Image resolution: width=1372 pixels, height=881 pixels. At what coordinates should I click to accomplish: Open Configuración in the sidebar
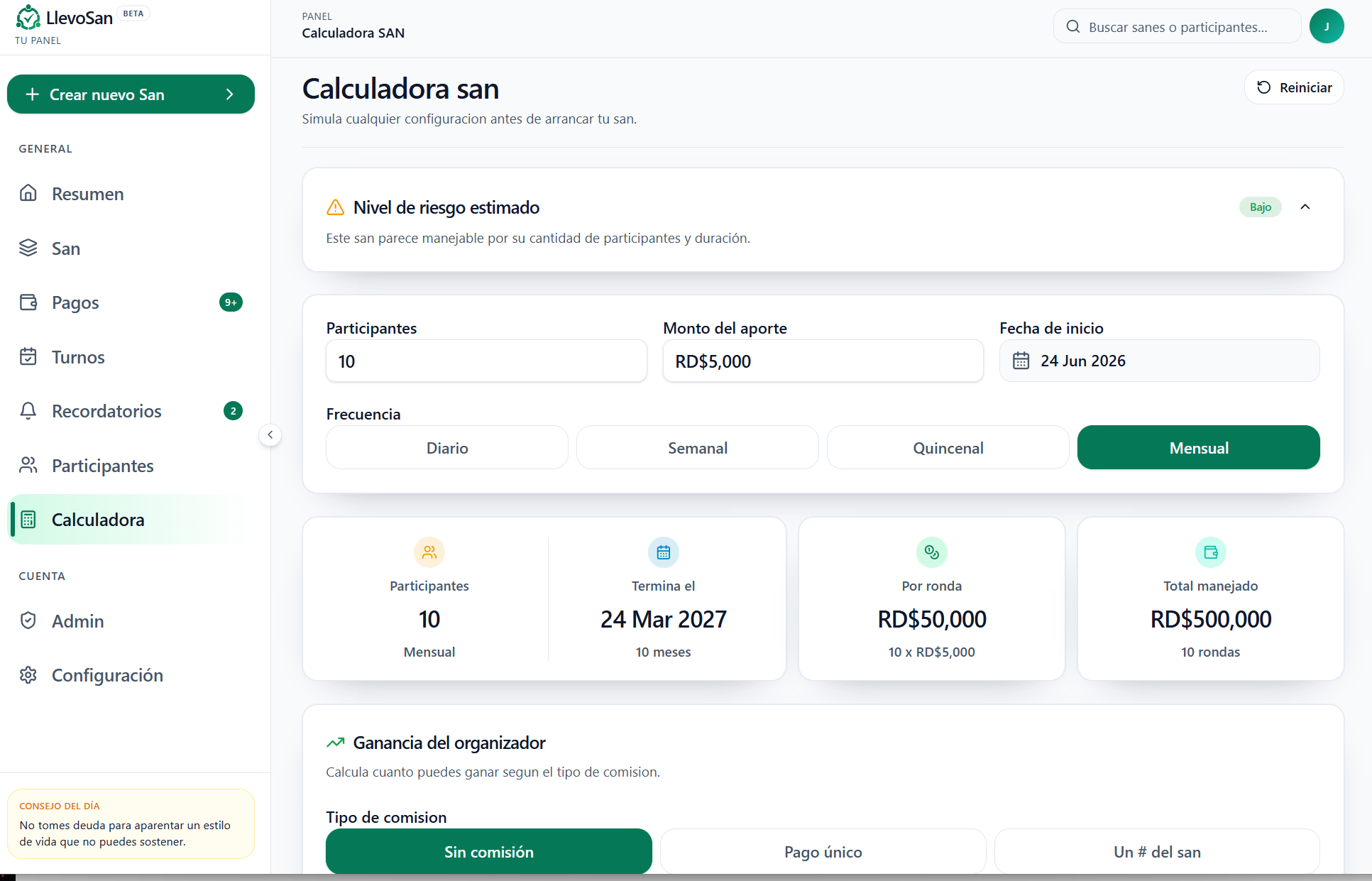(131, 675)
